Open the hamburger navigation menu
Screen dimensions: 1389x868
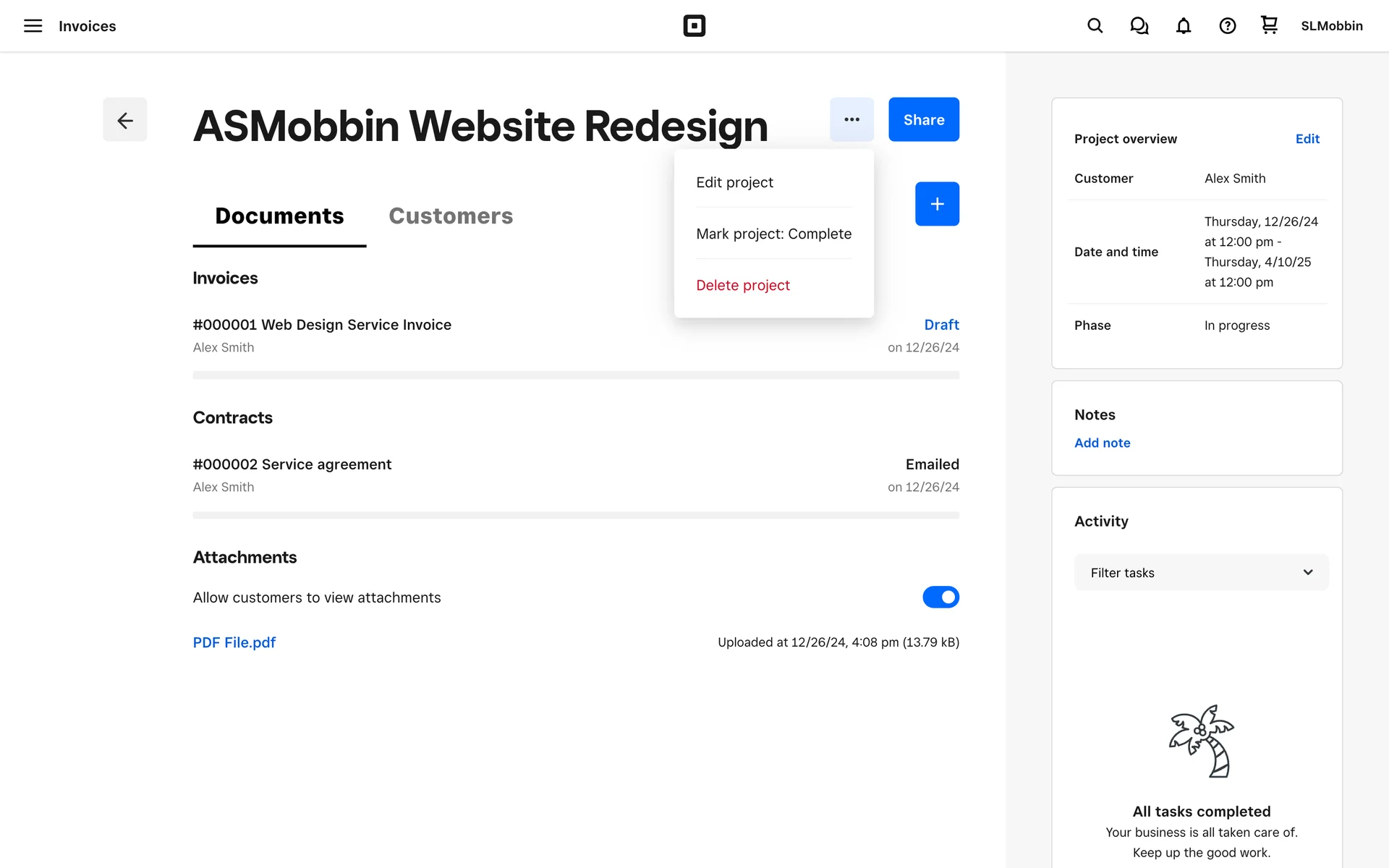[33, 26]
